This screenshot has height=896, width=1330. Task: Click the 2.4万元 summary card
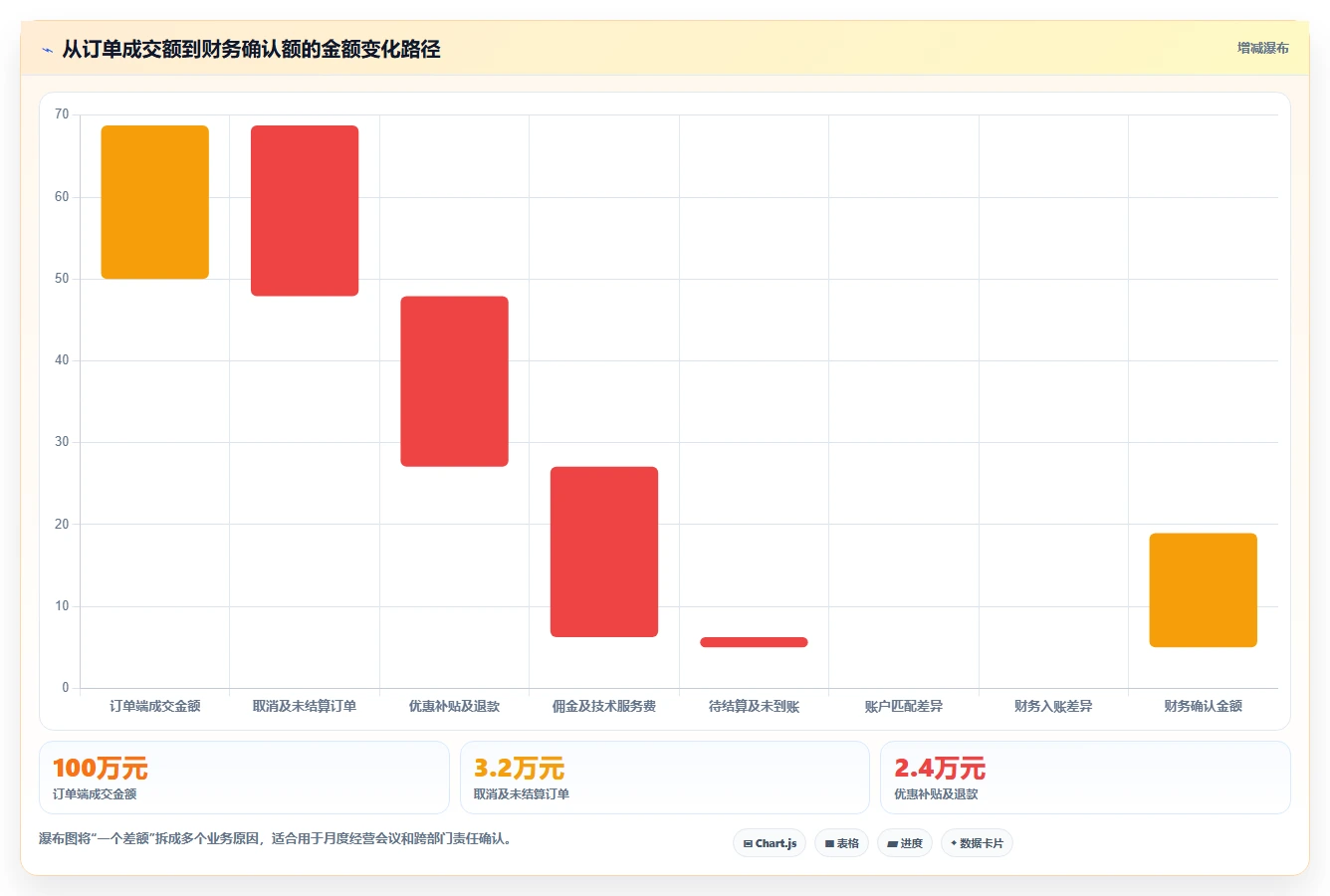1085,778
